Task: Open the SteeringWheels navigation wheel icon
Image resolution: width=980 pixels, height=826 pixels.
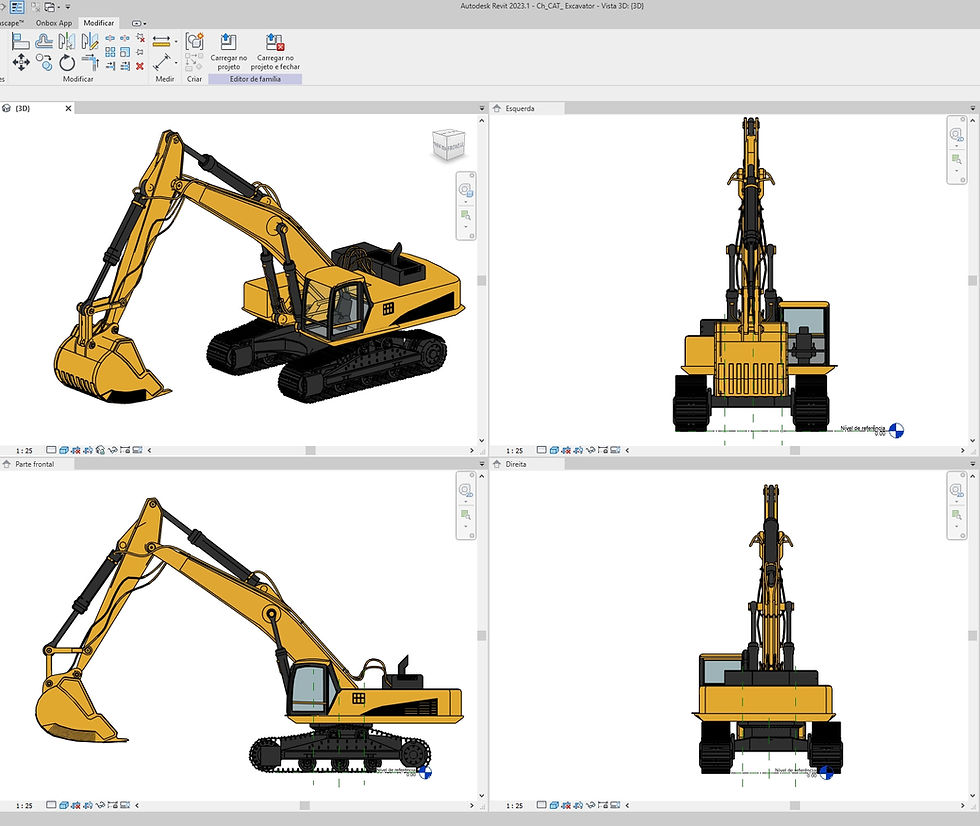Action: (465, 190)
